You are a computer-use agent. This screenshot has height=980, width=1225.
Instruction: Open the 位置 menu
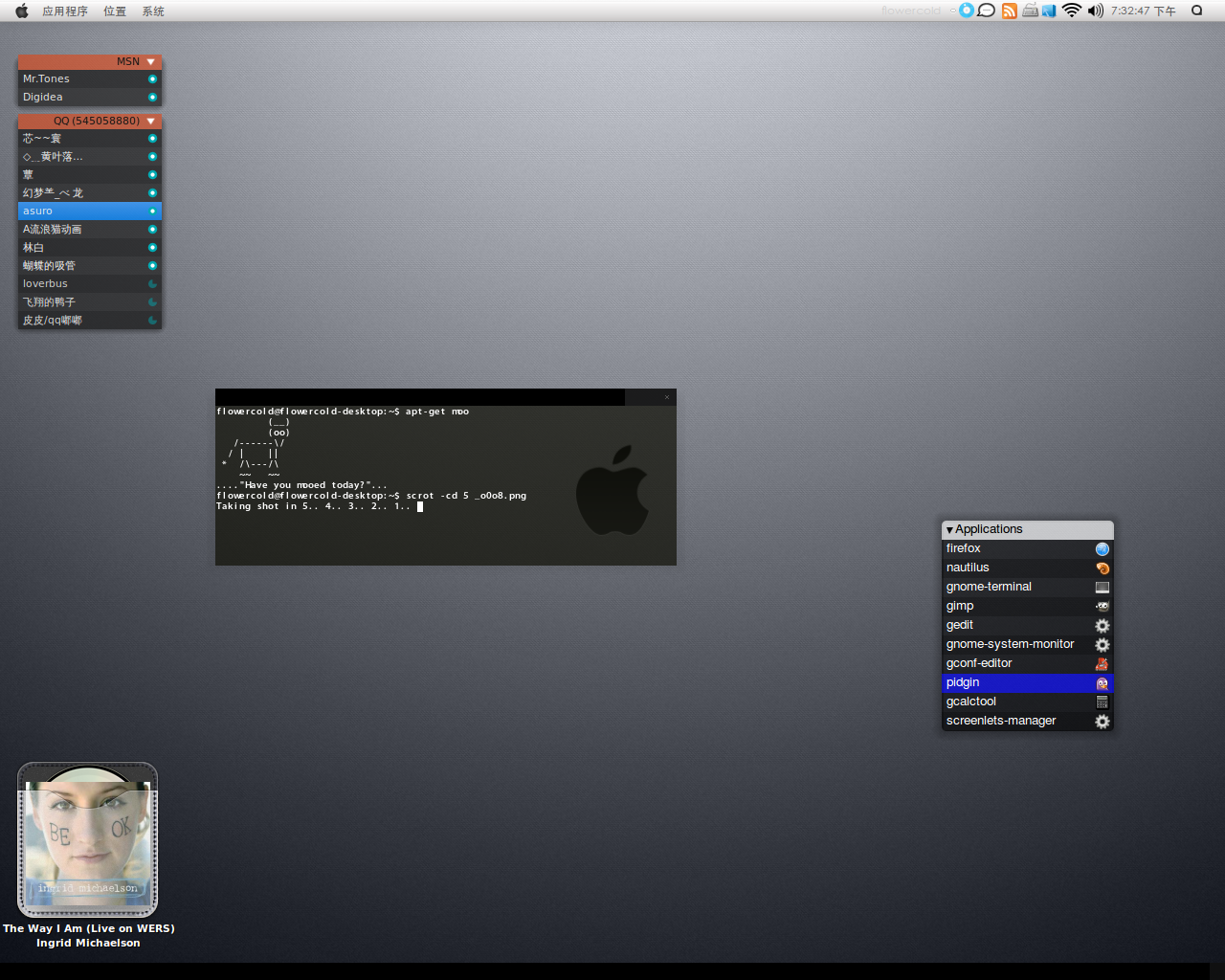pos(115,11)
